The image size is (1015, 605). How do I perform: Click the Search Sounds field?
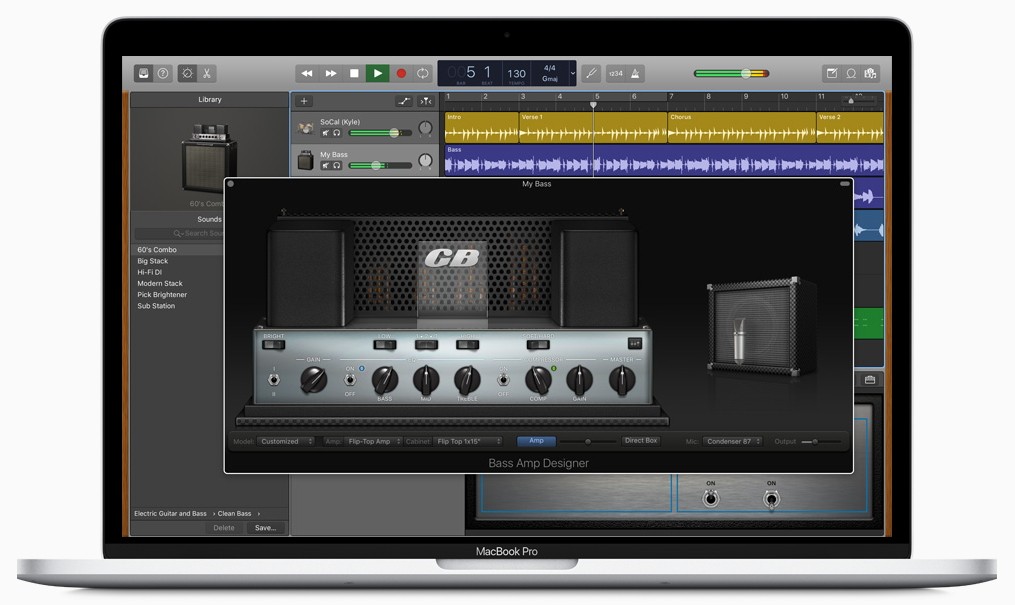point(179,233)
